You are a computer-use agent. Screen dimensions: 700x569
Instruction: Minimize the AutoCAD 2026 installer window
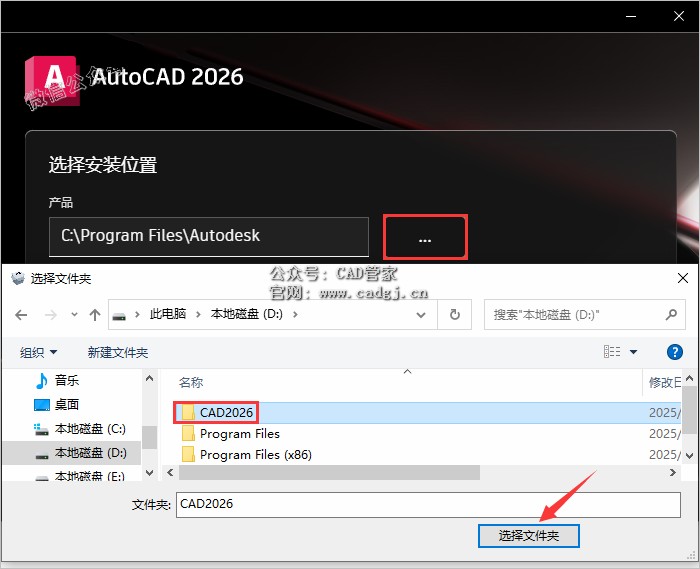(631, 17)
